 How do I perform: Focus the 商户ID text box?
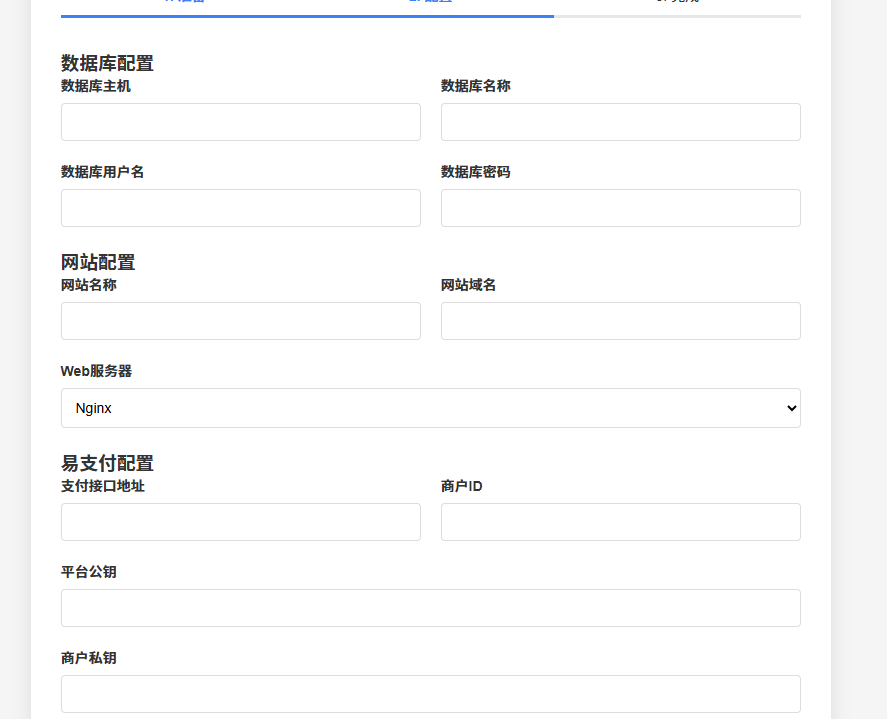click(x=620, y=522)
